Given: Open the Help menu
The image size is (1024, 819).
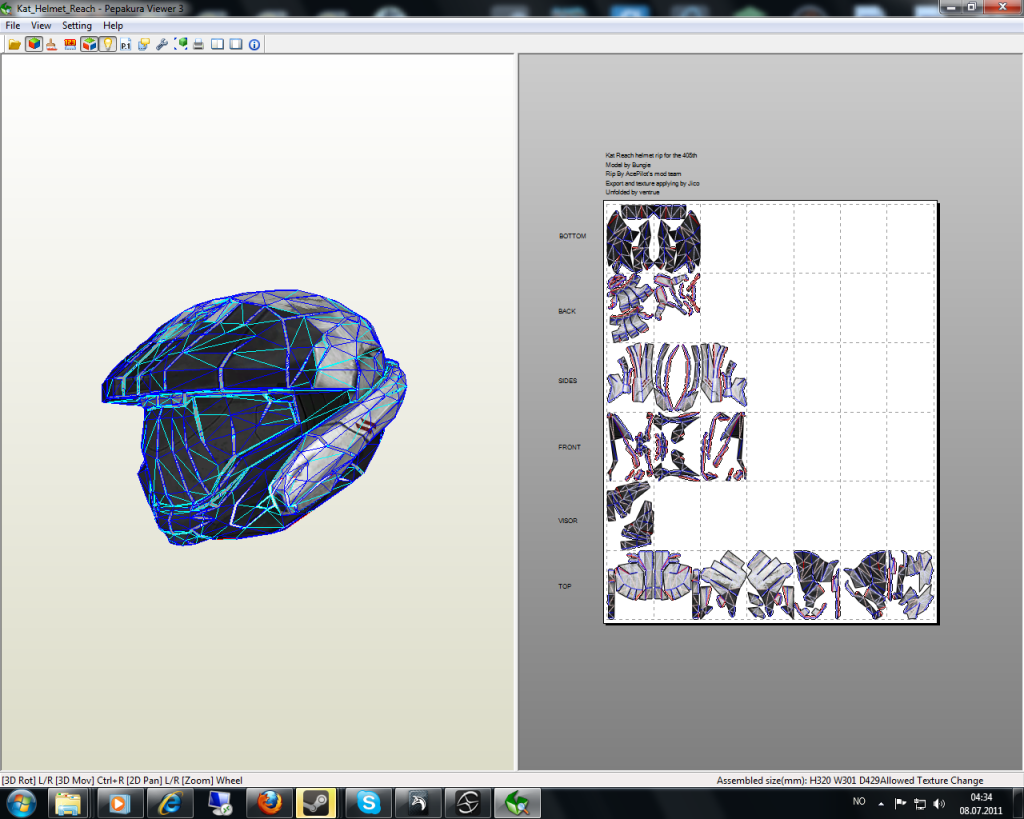Looking at the screenshot, I should click(113, 25).
